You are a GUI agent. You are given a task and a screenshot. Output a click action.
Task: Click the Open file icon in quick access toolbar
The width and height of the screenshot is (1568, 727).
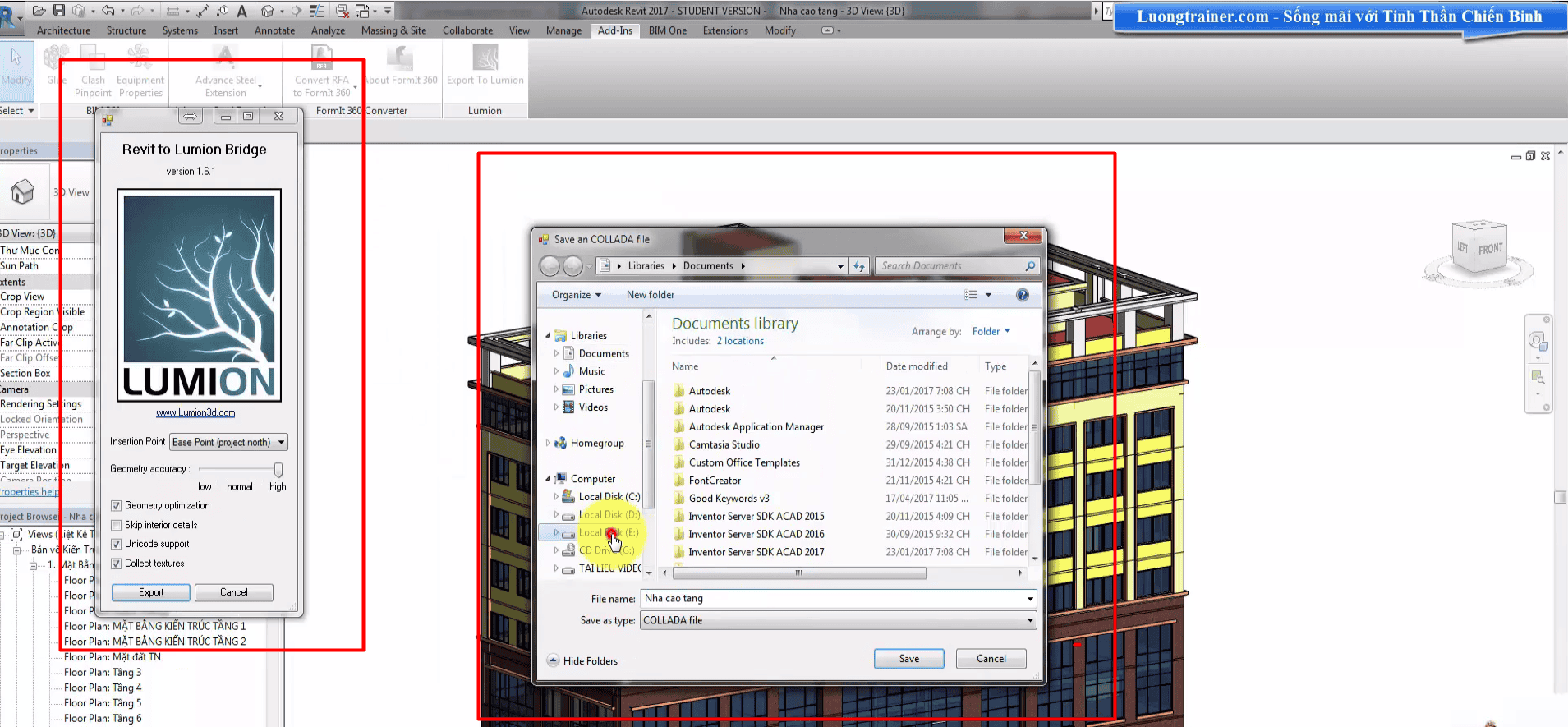point(39,11)
